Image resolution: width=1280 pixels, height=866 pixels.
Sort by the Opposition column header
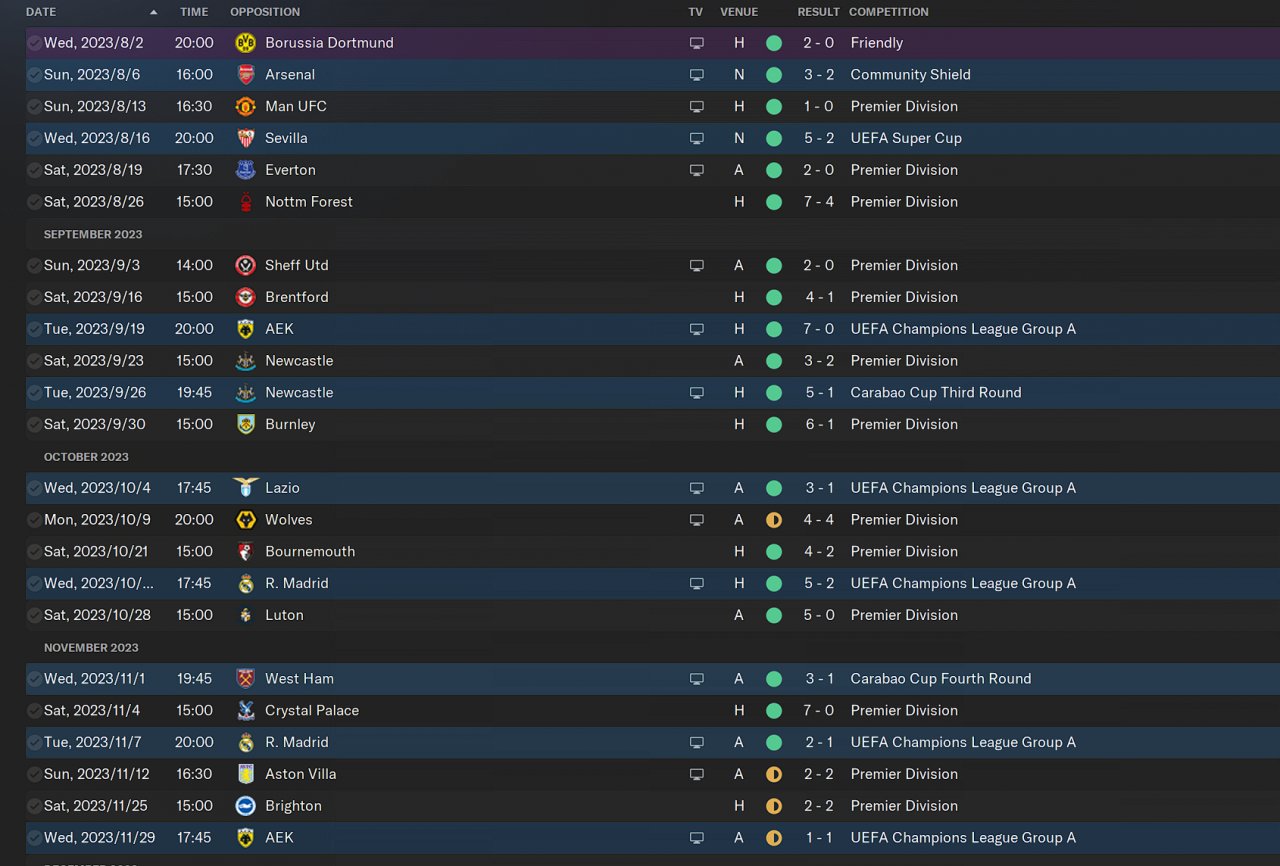coord(264,12)
